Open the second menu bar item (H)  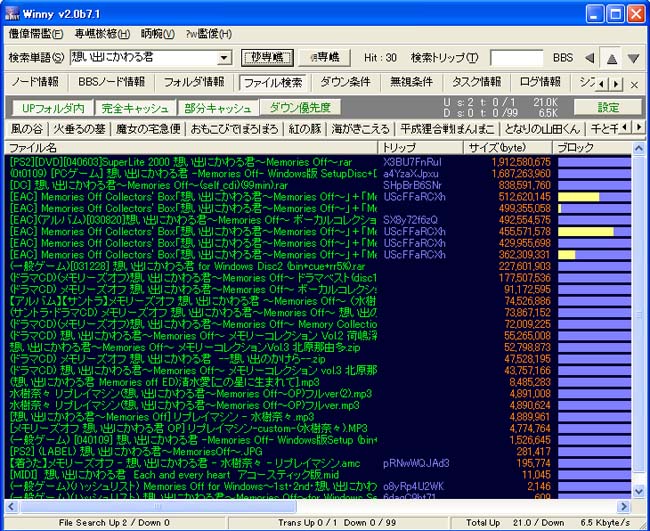[x=102, y=34]
